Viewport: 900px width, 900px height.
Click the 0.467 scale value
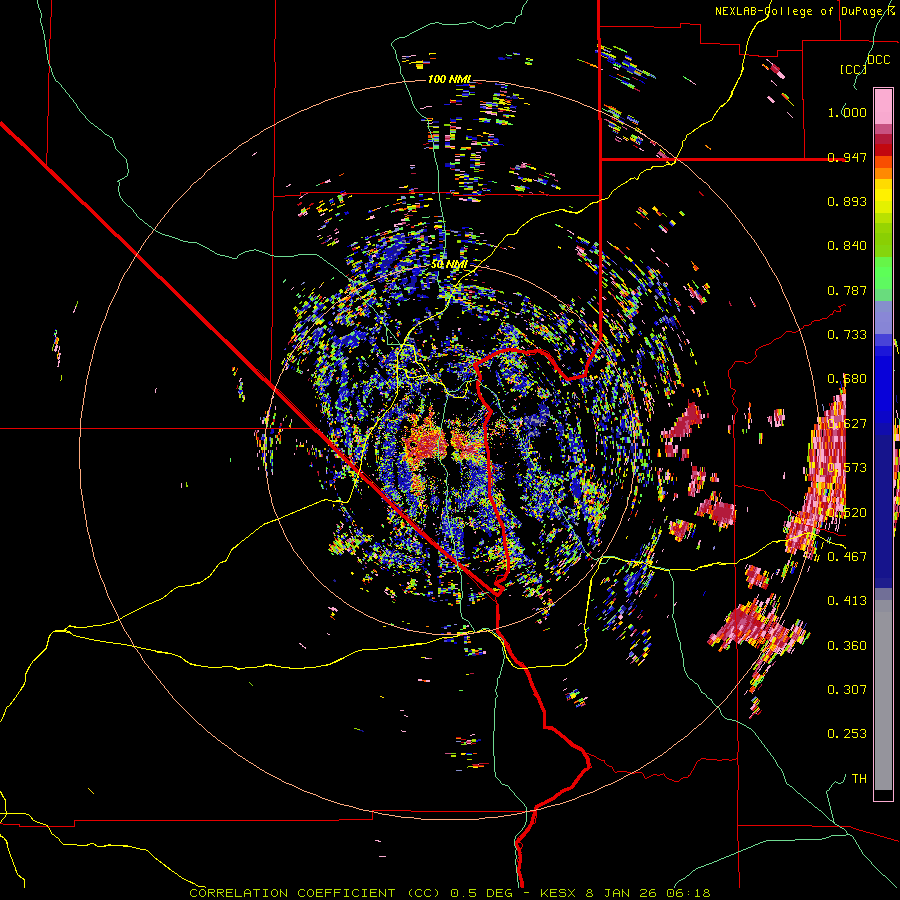click(x=847, y=556)
